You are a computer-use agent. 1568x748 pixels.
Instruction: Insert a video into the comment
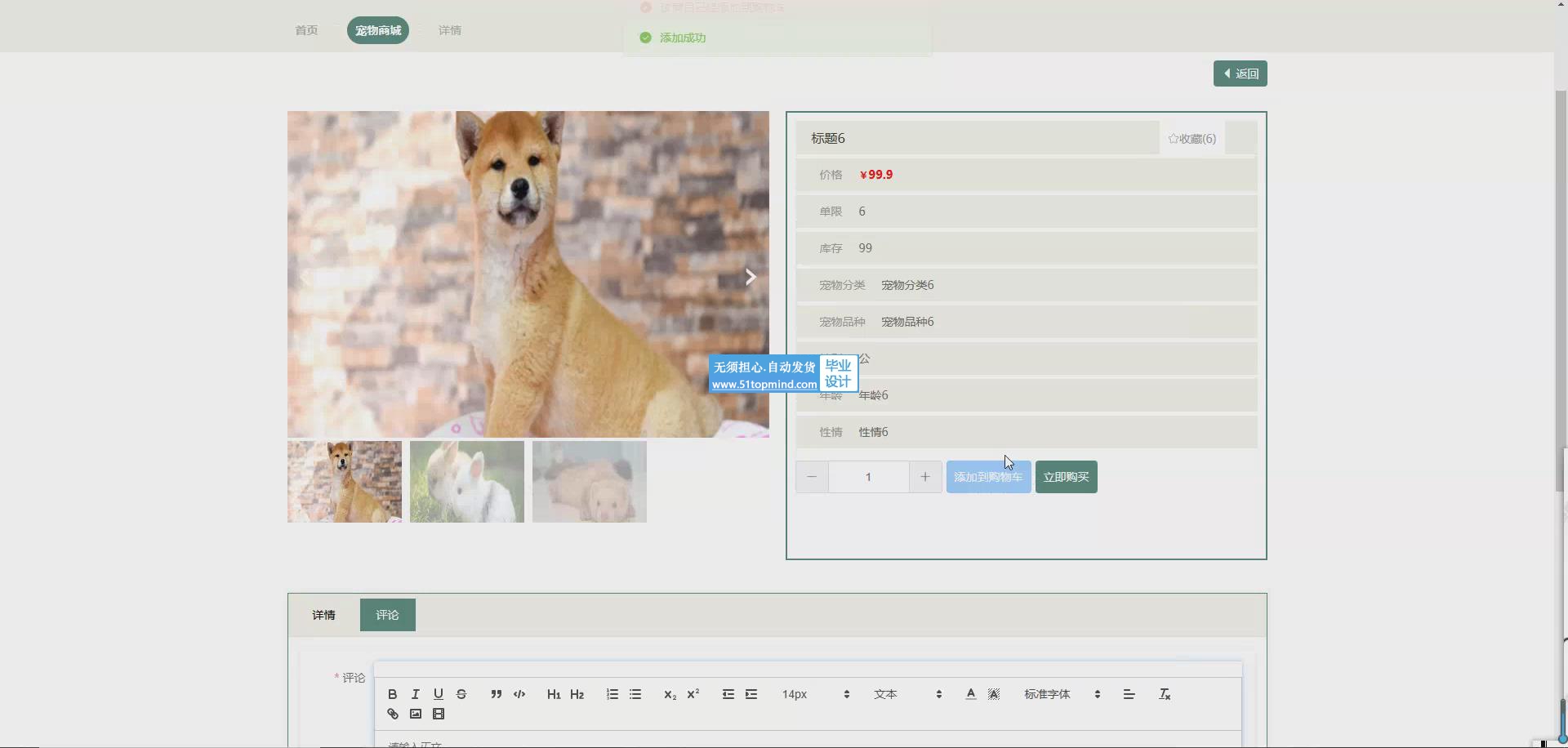[x=439, y=715]
